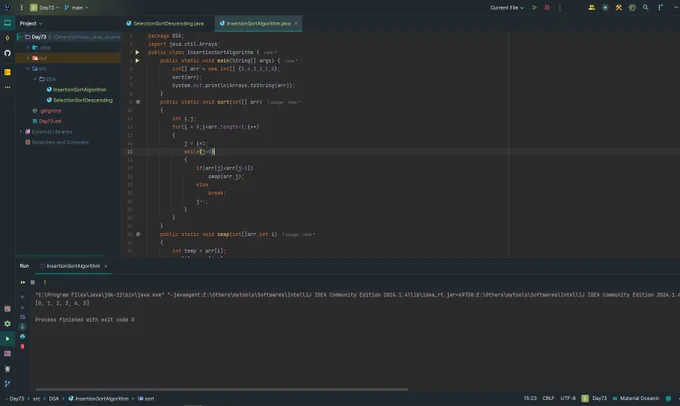This screenshot has width=680, height=406.
Task: Open the GitHub tool window icon
Action: tap(7, 53)
